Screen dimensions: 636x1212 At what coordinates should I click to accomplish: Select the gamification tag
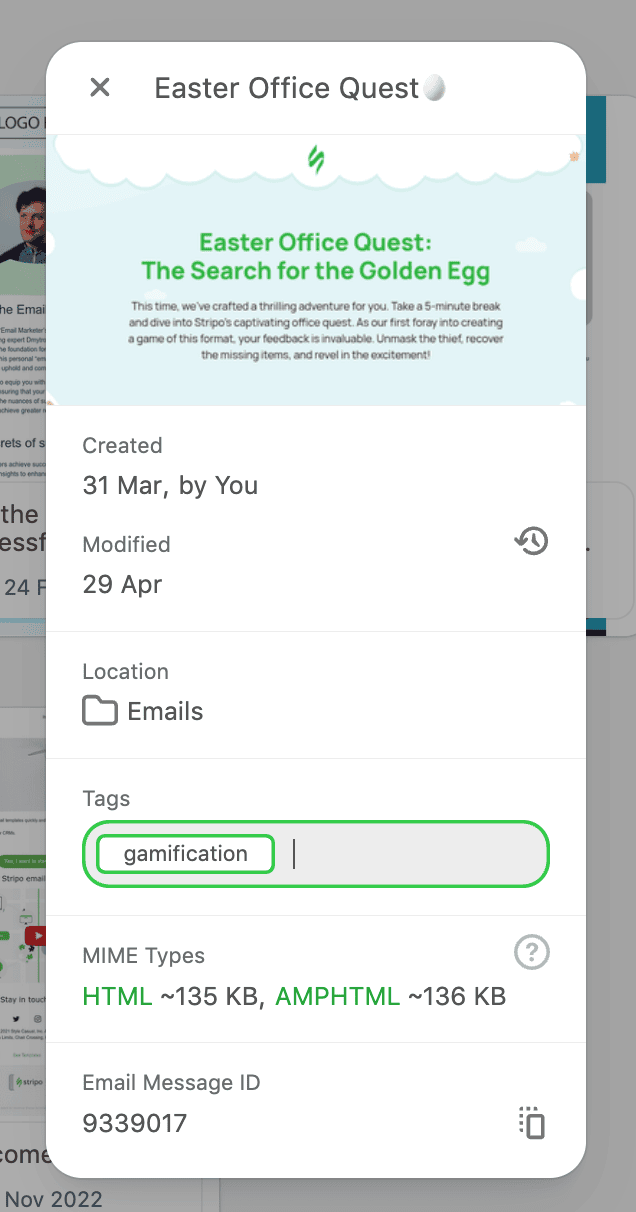184,853
